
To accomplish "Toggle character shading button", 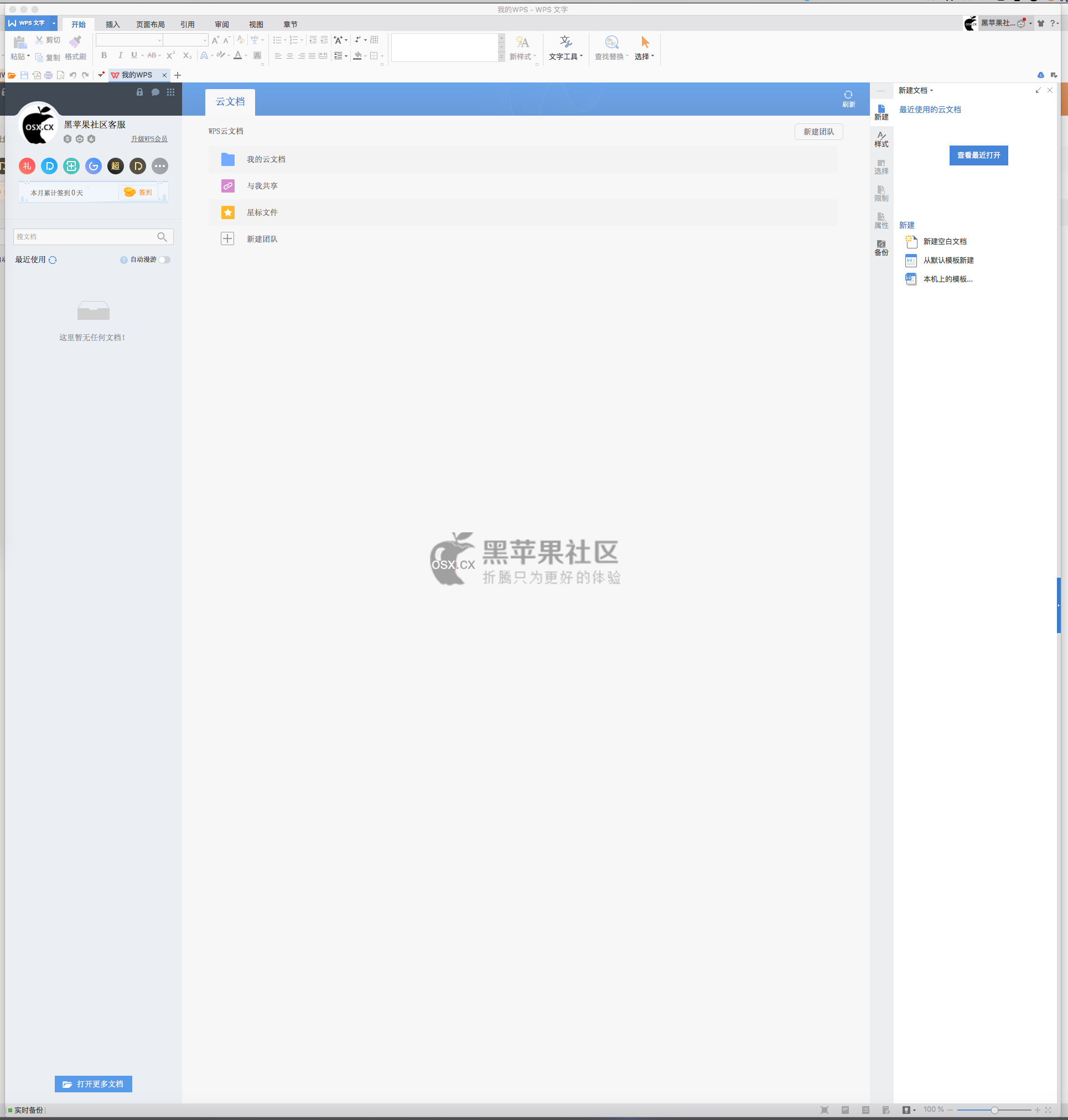I will (x=257, y=55).
